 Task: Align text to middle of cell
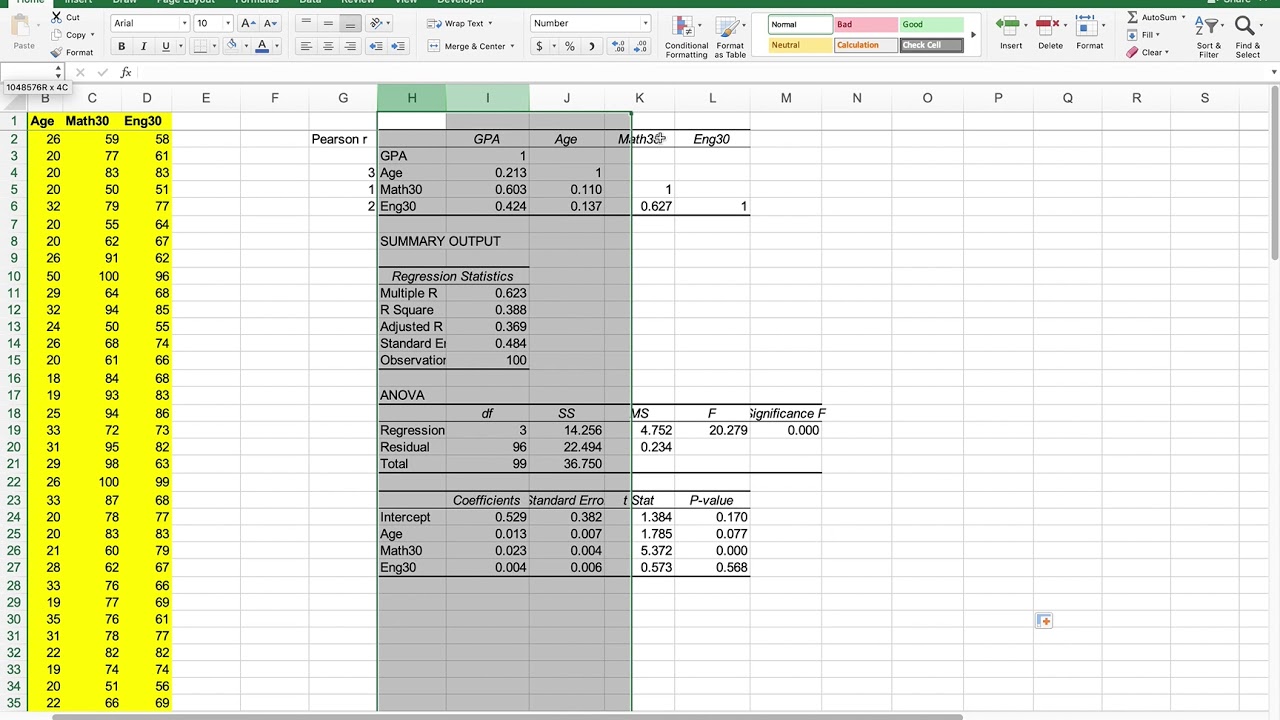click(x=328, y=23)
